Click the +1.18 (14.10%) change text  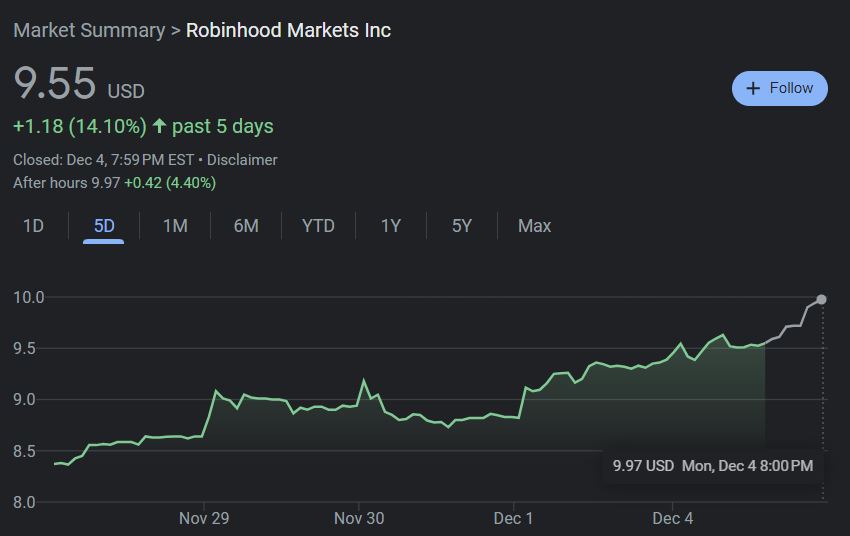click(x=80, y=126)
